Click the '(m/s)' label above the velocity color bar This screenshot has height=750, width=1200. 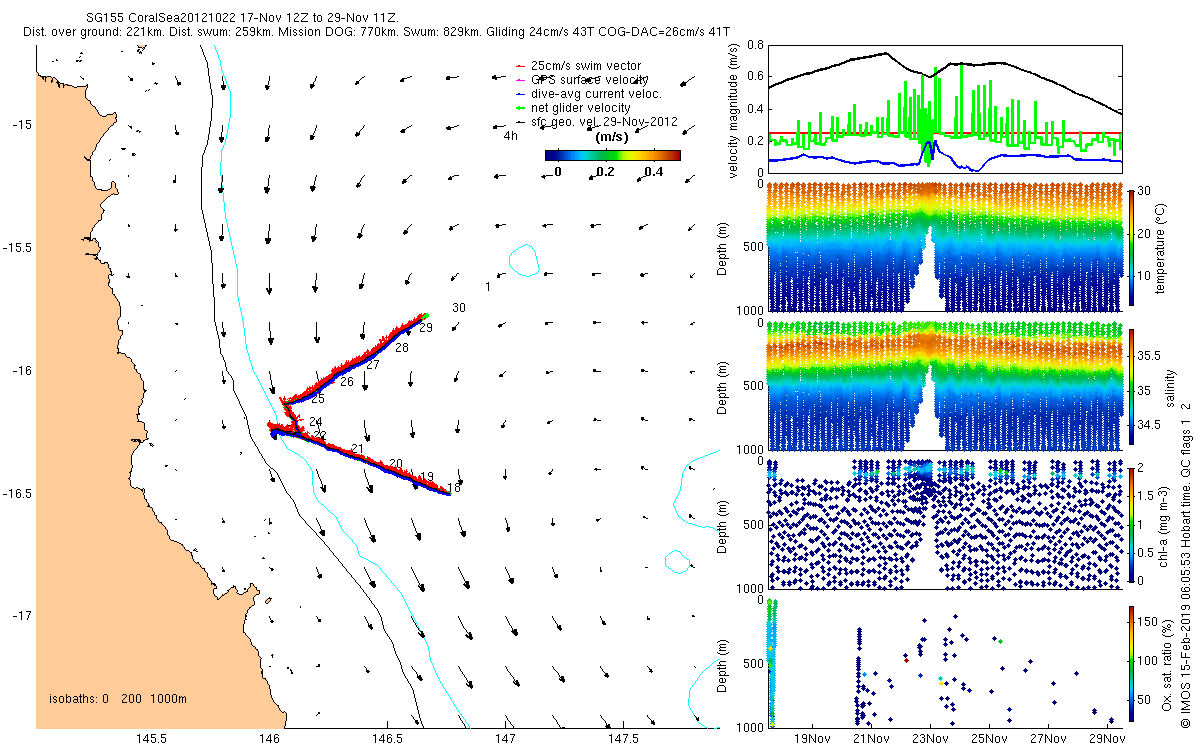pos(611,137)
